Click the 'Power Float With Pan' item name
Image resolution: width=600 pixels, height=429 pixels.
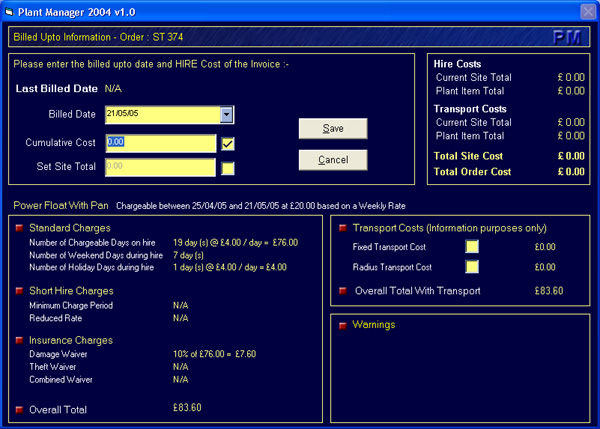(x=61, y=206)
